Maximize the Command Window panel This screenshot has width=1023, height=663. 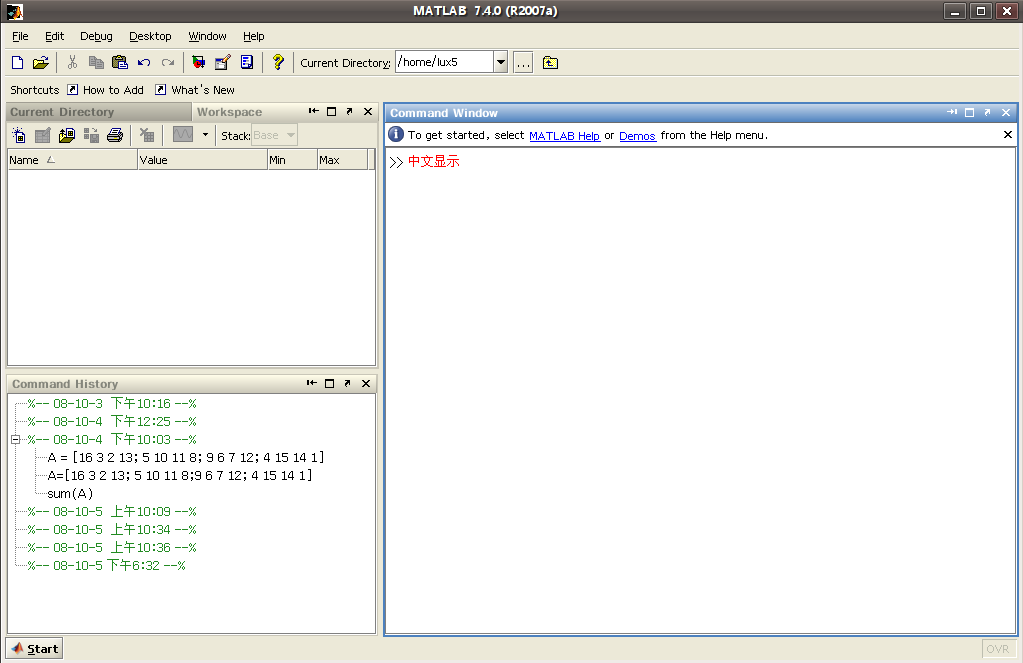970,113
